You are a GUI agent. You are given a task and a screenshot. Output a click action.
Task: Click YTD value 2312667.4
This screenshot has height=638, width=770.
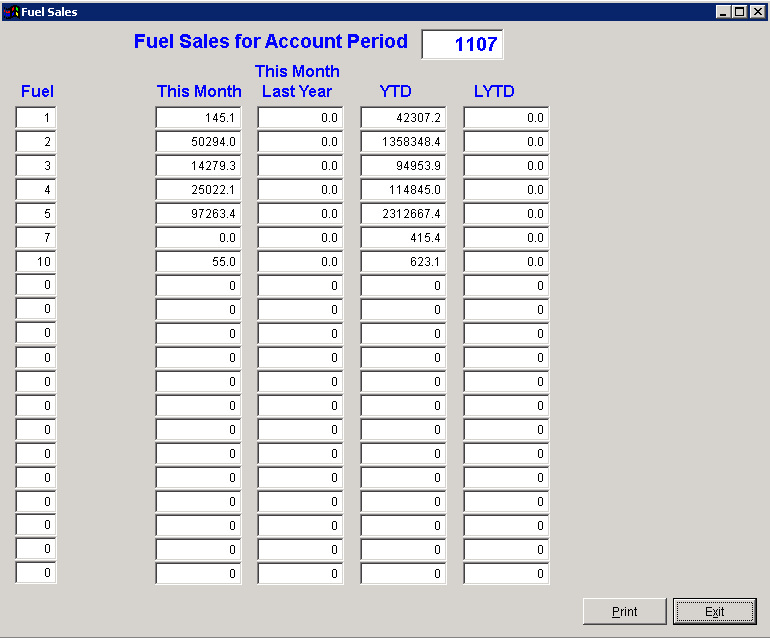403,214
